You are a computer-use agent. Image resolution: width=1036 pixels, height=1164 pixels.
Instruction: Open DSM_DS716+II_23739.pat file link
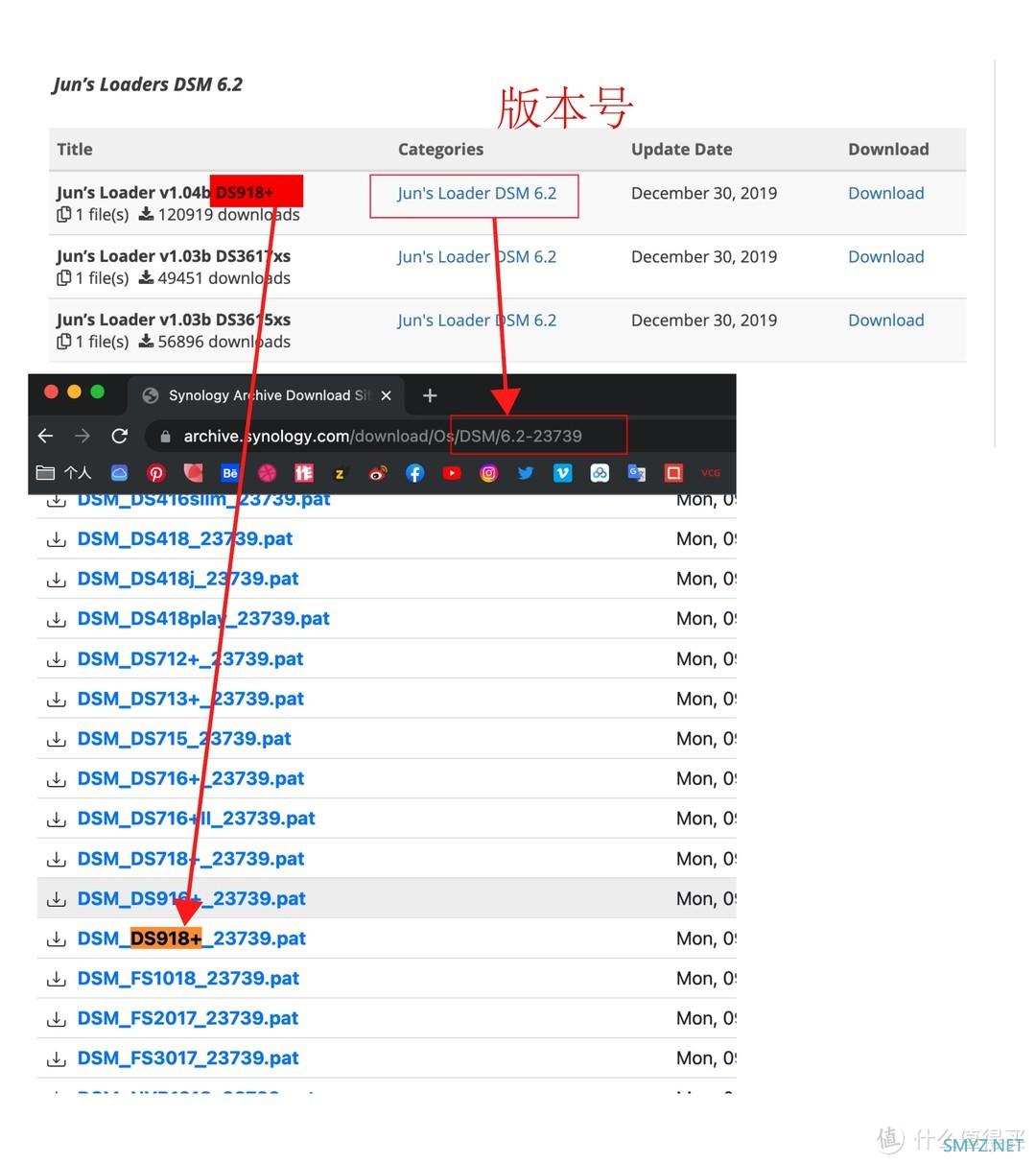196,819
